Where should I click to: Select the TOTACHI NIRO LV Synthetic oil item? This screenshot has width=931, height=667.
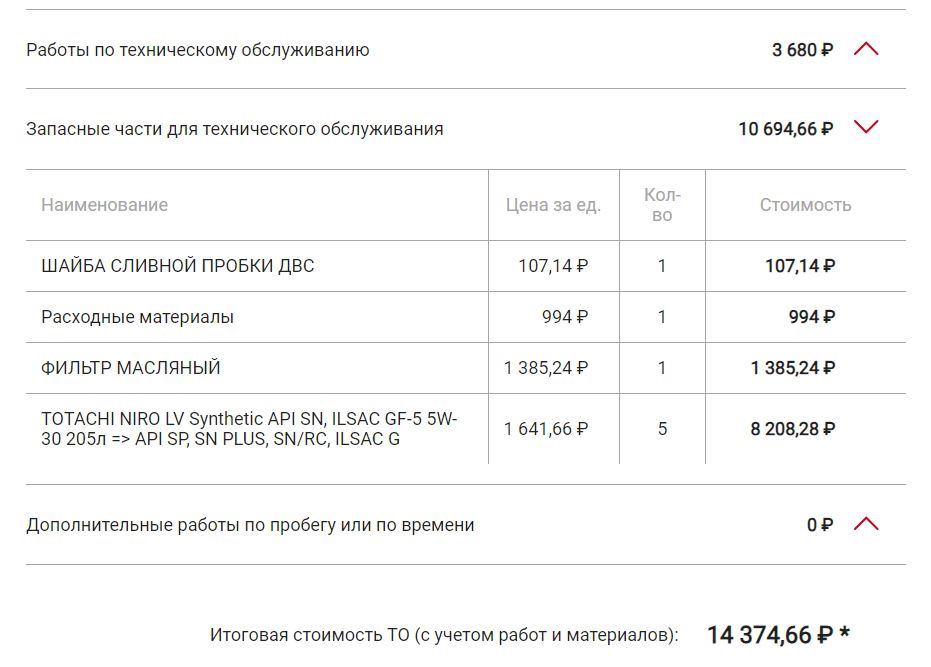(250, 429)
